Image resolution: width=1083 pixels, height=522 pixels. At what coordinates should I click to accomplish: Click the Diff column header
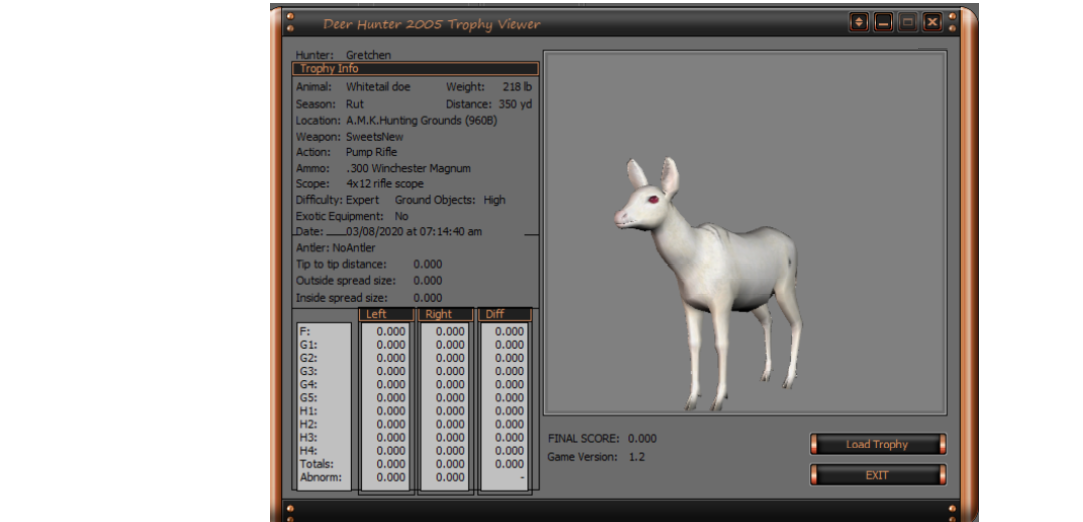tap(505, 314)
